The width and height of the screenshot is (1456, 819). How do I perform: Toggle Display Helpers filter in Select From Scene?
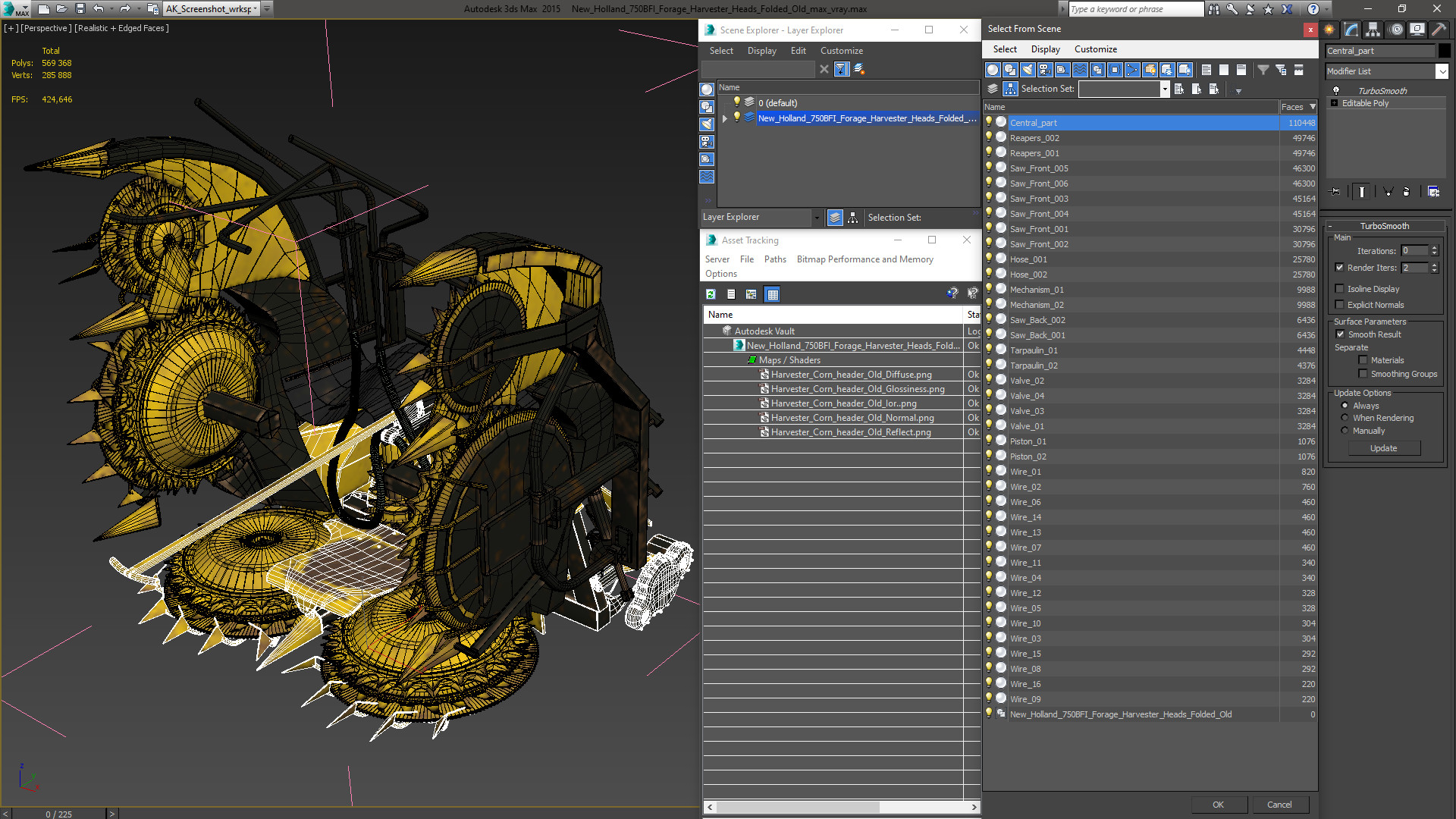[x=1062, y=70]
